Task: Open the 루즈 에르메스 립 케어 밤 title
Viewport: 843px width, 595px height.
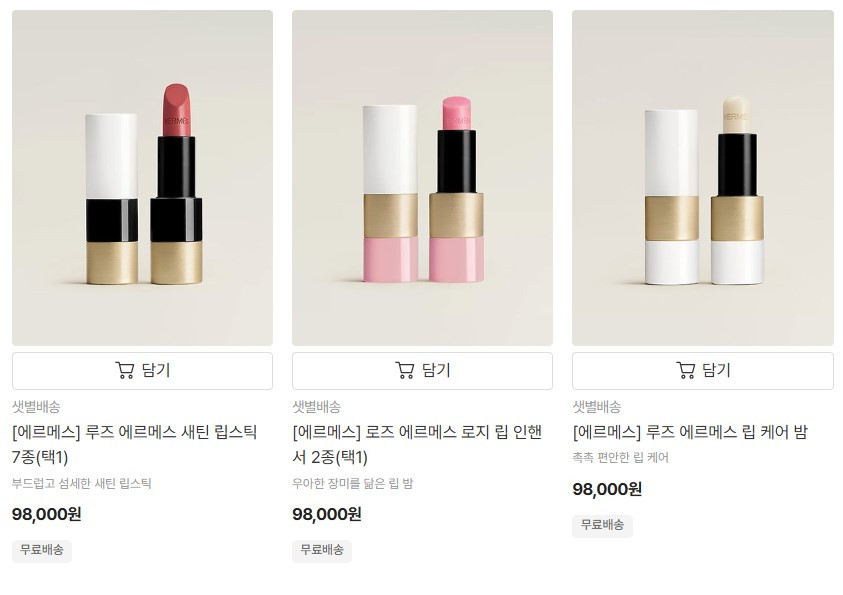Action: click(690, 432)
